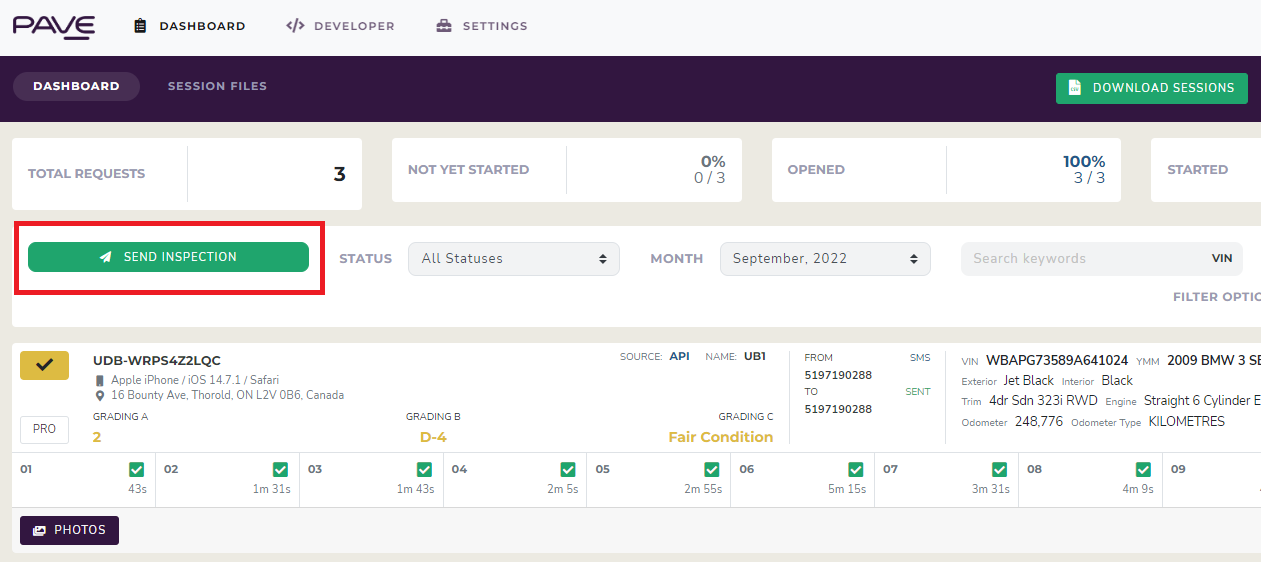Toggle the step 01 green checkbox
This screenshot has height=562, width=1261.
[137, 469]
